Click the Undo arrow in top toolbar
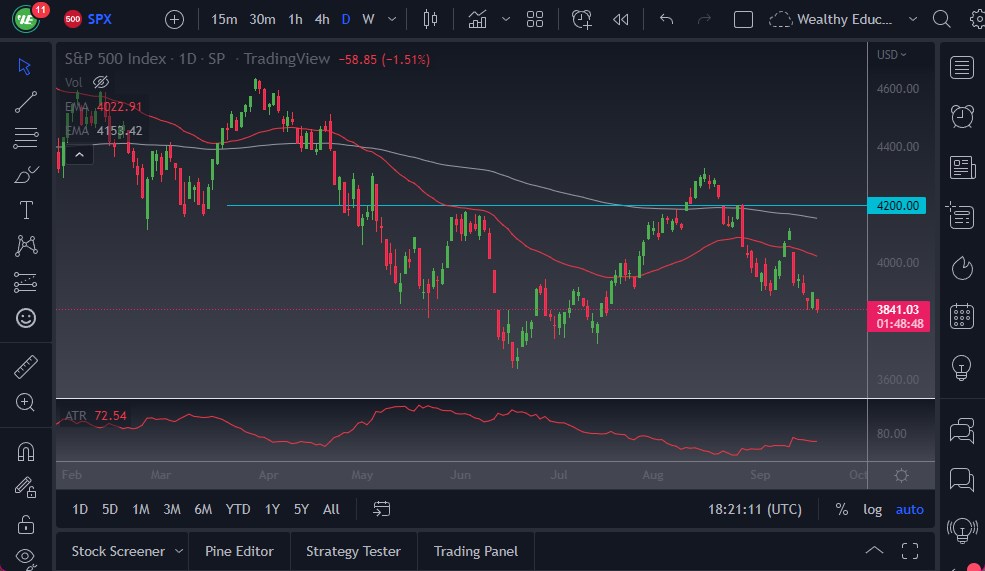Image resolution: width=985 pixels, height=571 pixels. point(667,19)
